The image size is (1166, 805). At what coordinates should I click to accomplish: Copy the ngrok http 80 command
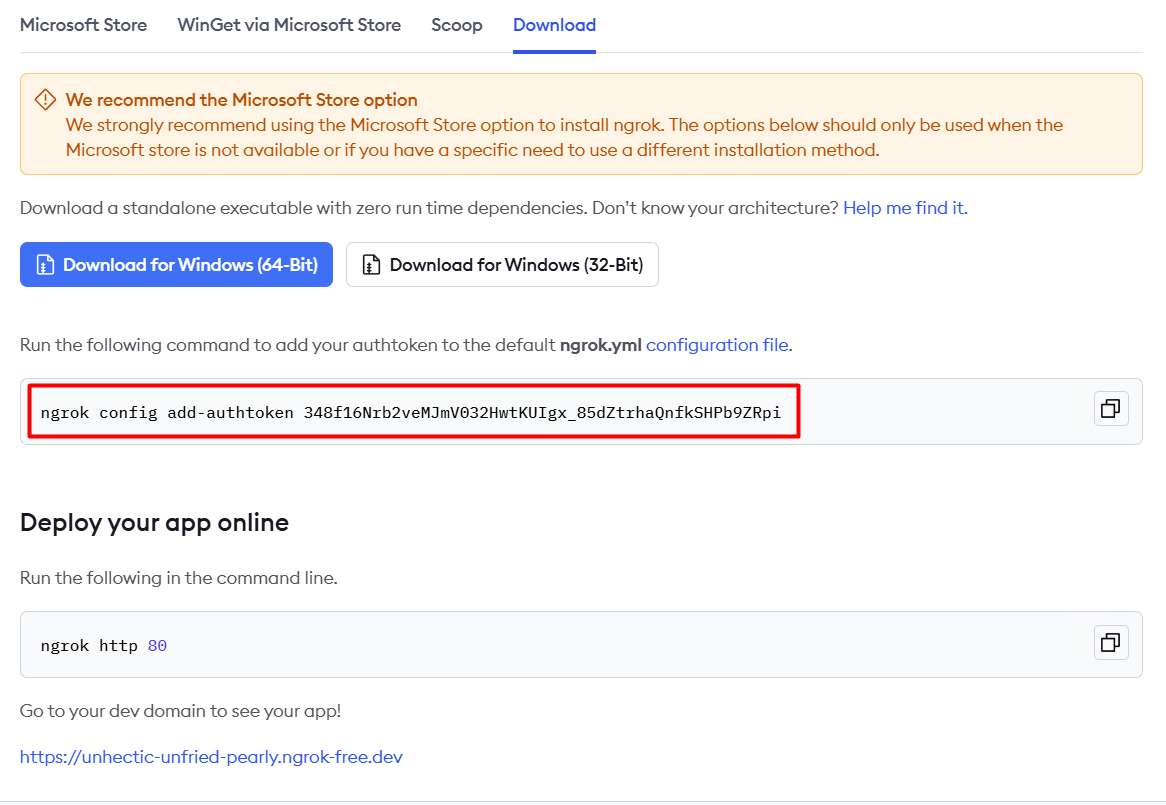pos(1110,643)
